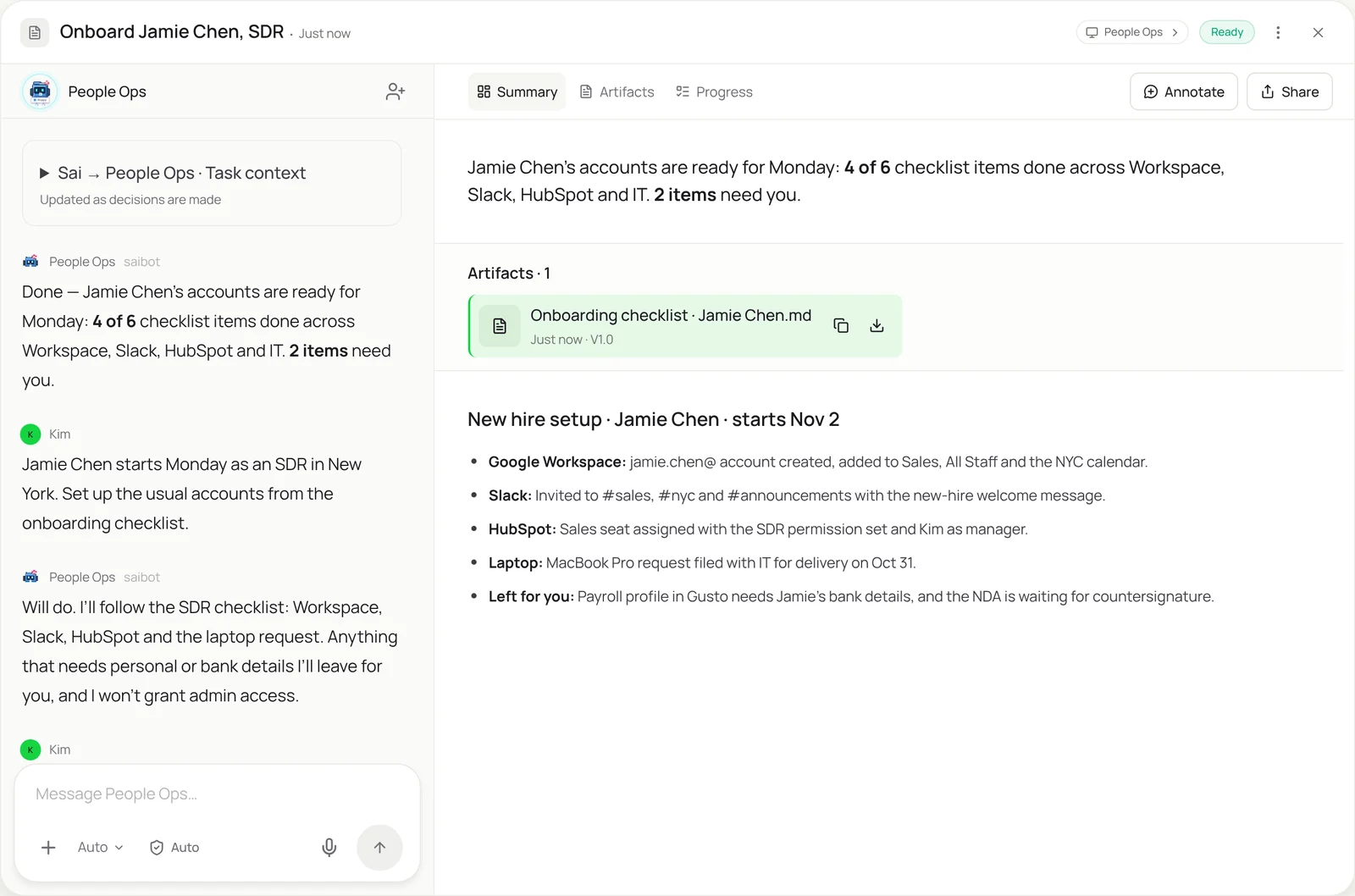Copy the onboarding checklist artifact
Viewport: 1355px width, 896px height.
[x=841, y=326]
